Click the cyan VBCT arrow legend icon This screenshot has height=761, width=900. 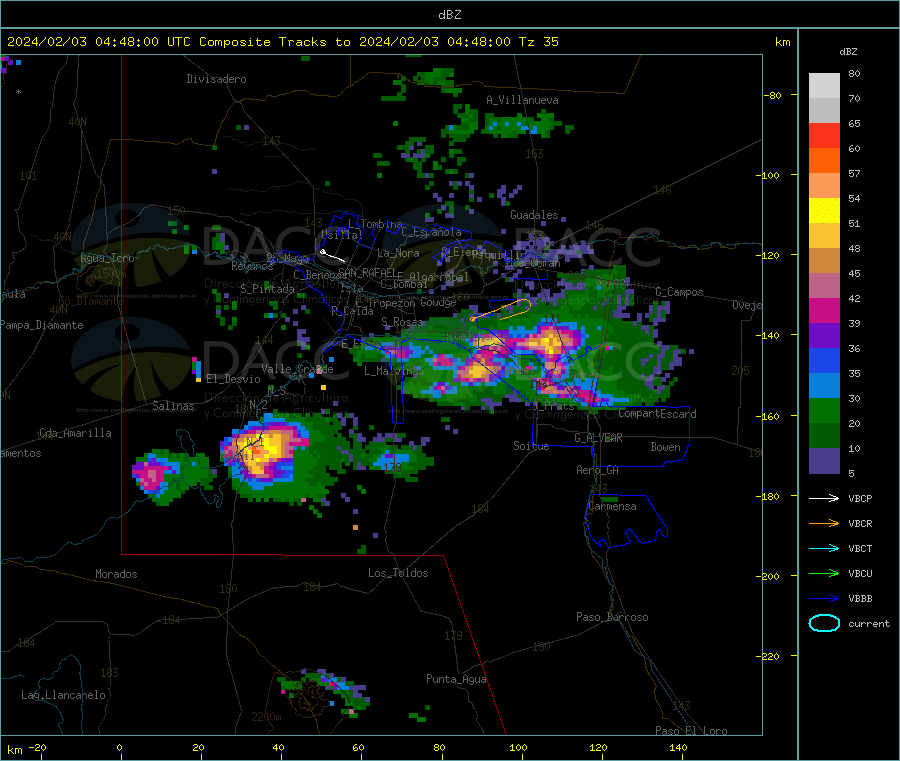click(824, 548)
